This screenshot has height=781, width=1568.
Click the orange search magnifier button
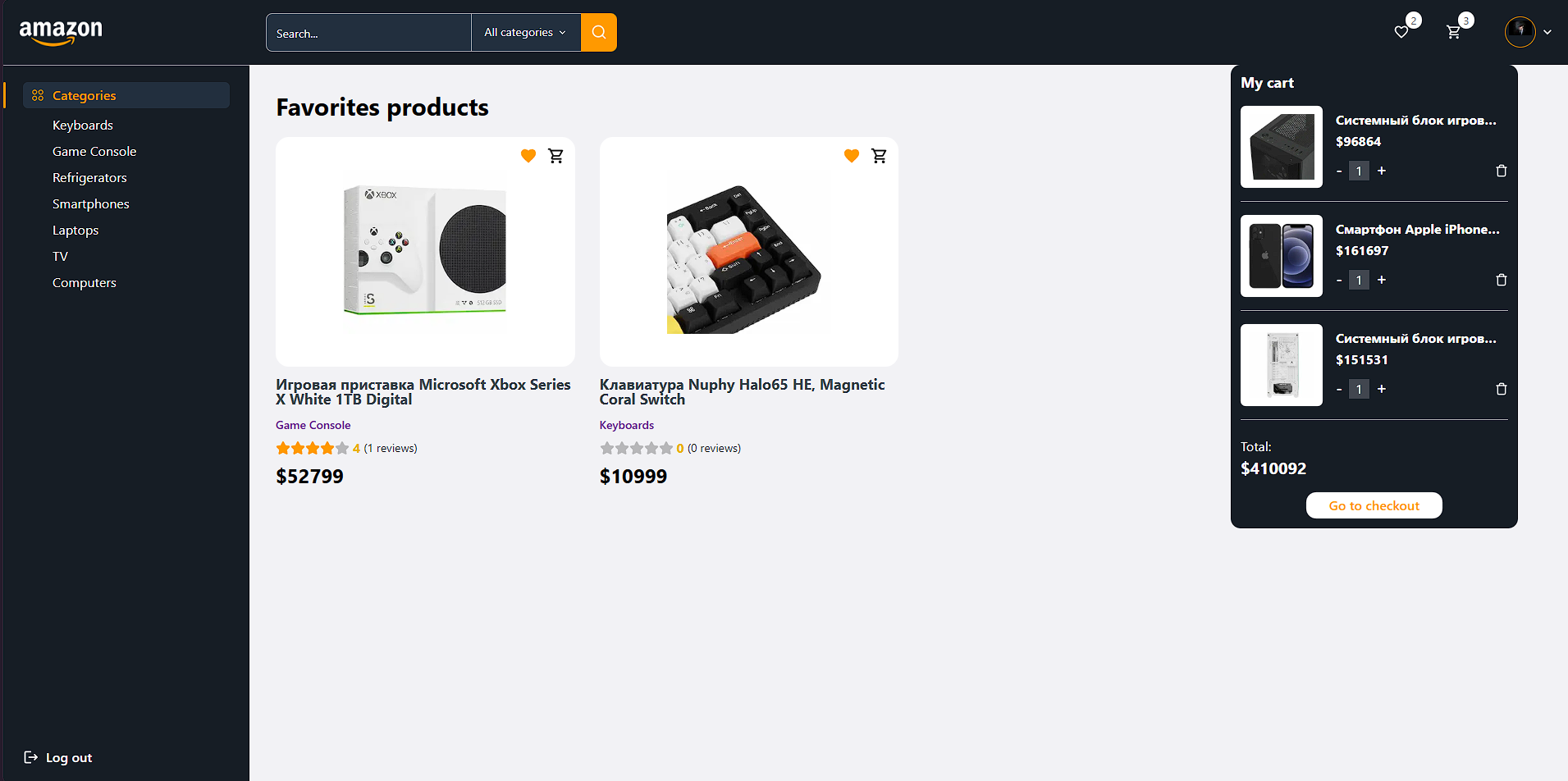pos(599,32)
